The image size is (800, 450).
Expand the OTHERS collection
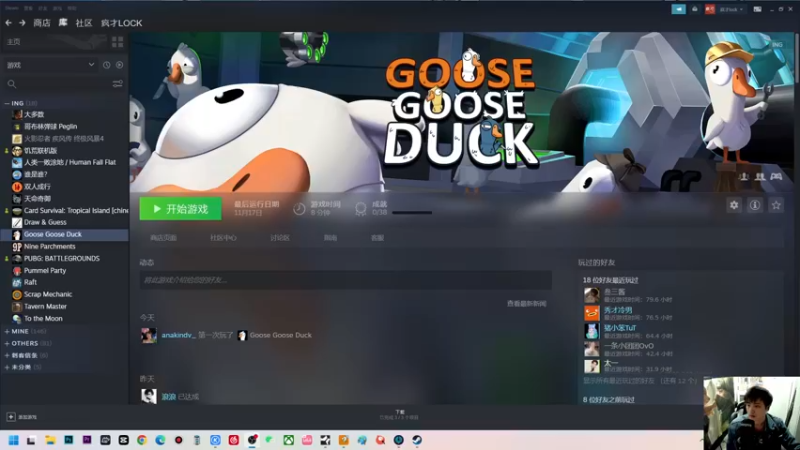(7, 343)
